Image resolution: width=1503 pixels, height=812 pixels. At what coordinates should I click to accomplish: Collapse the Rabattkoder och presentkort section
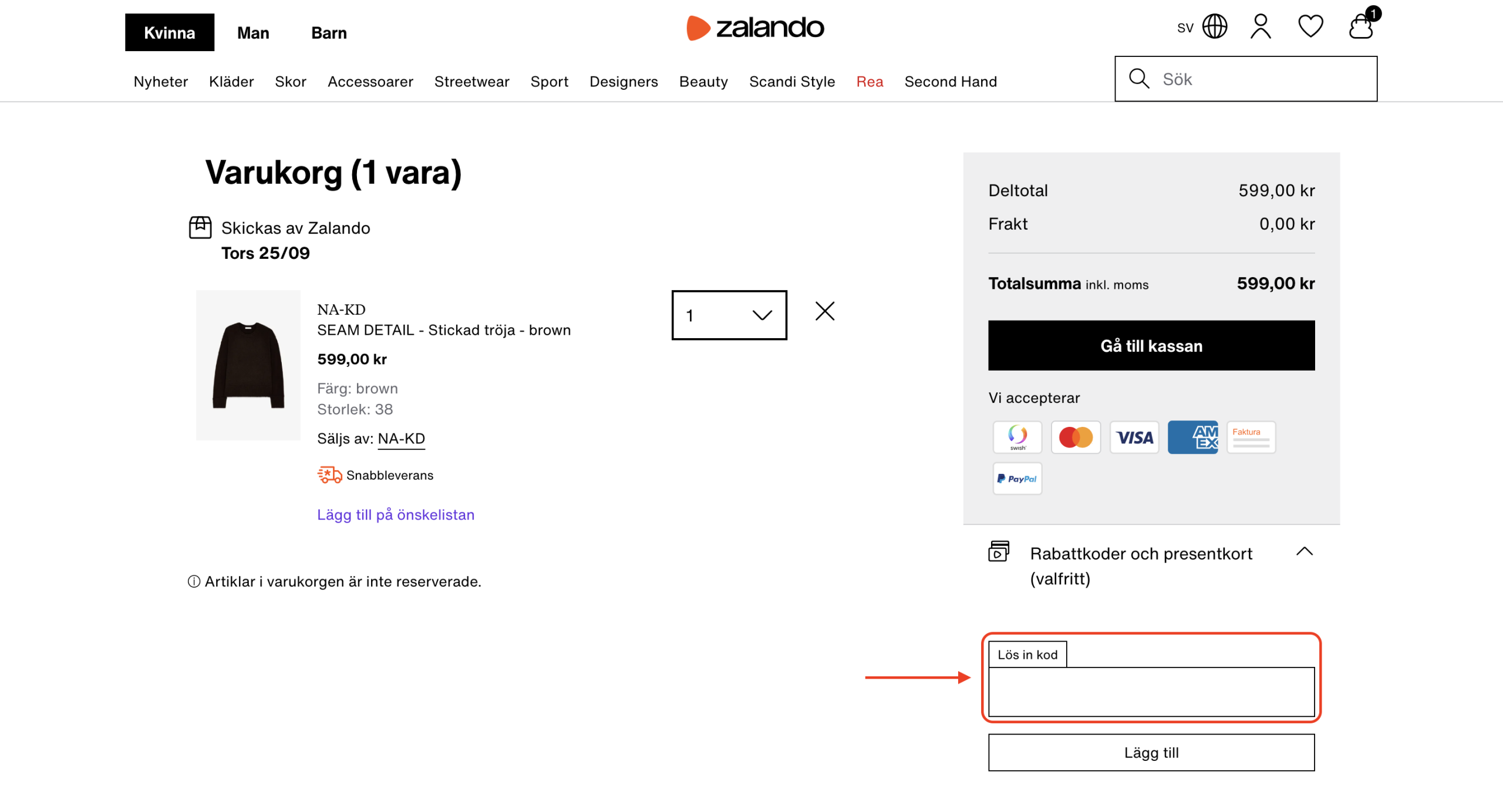pos(1304,552)
